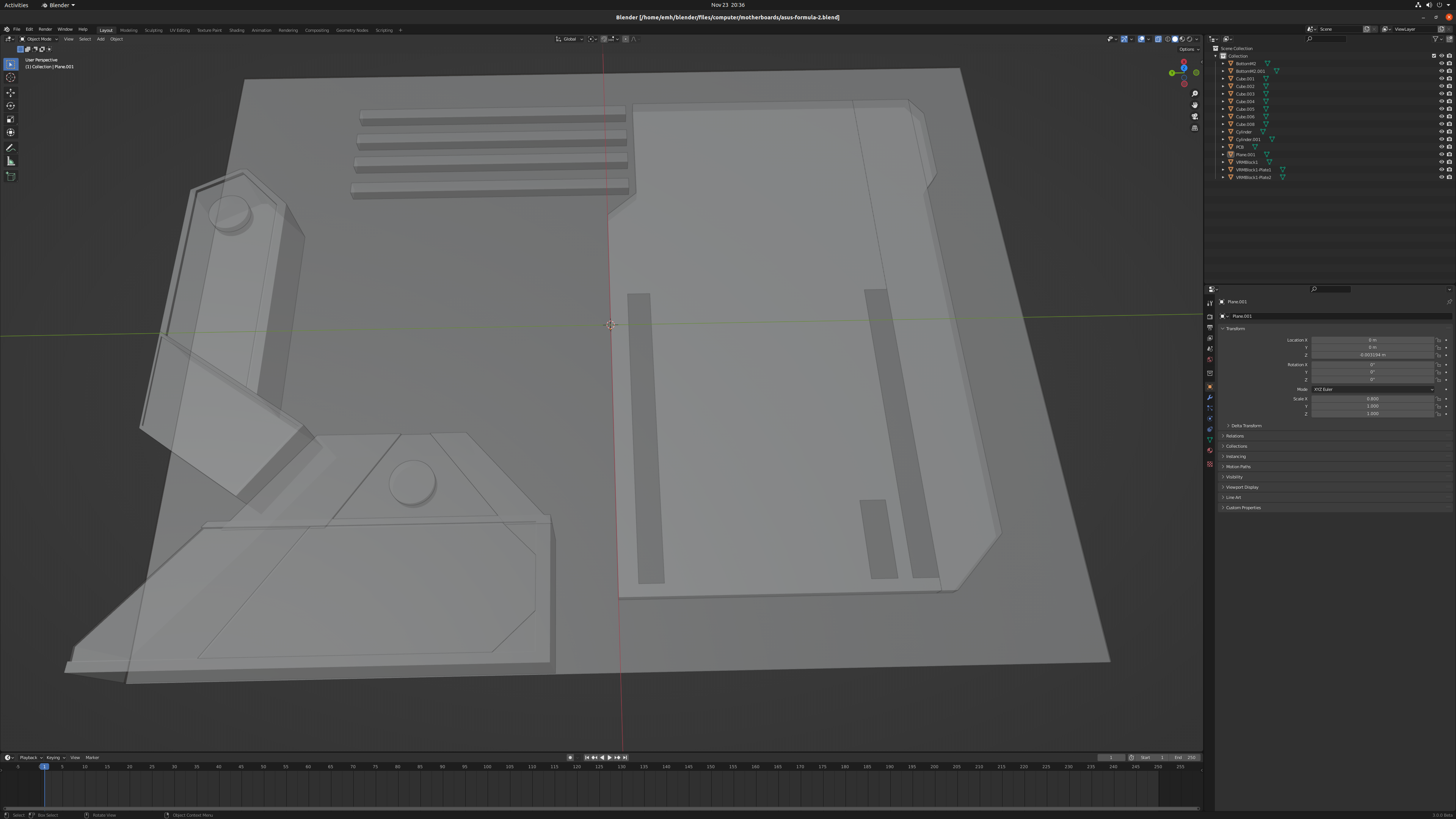Expand the BottomM2 outliner item
Screen dimensions: 1456x819
point(1222,64)
